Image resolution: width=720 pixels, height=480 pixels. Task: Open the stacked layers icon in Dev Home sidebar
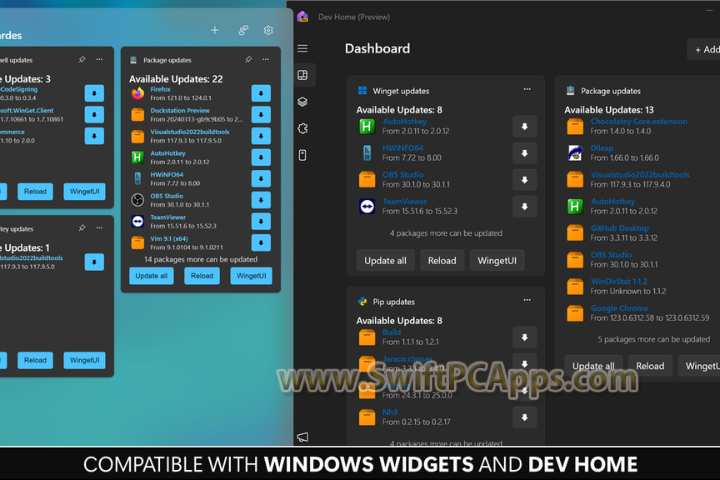(x=303, y=102)
